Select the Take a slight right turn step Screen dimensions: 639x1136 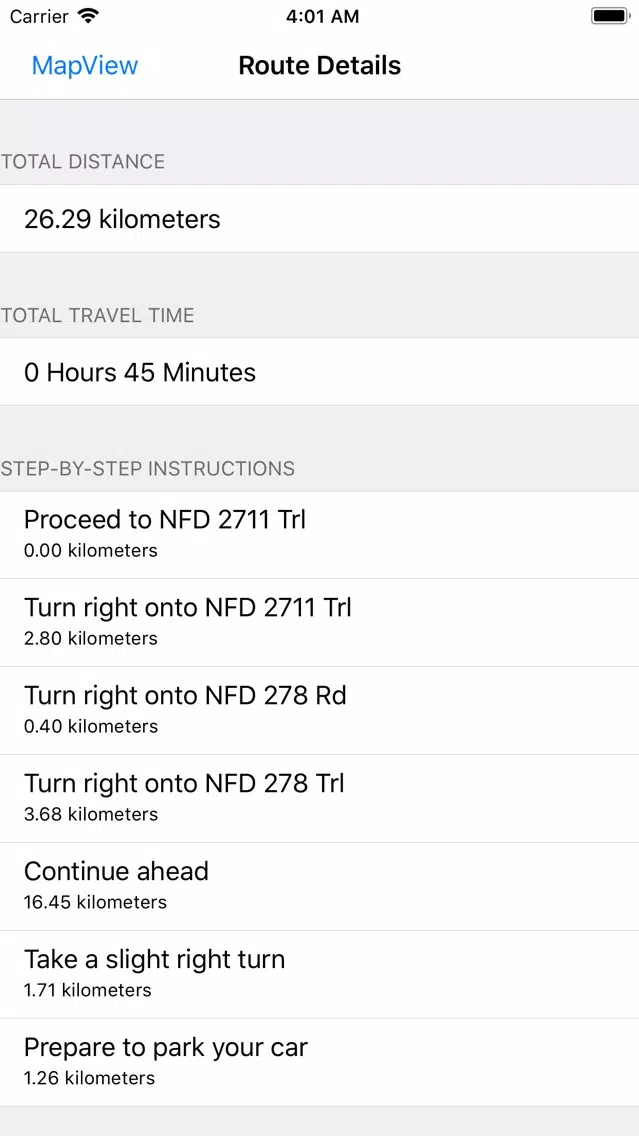[x=320, y=974]
